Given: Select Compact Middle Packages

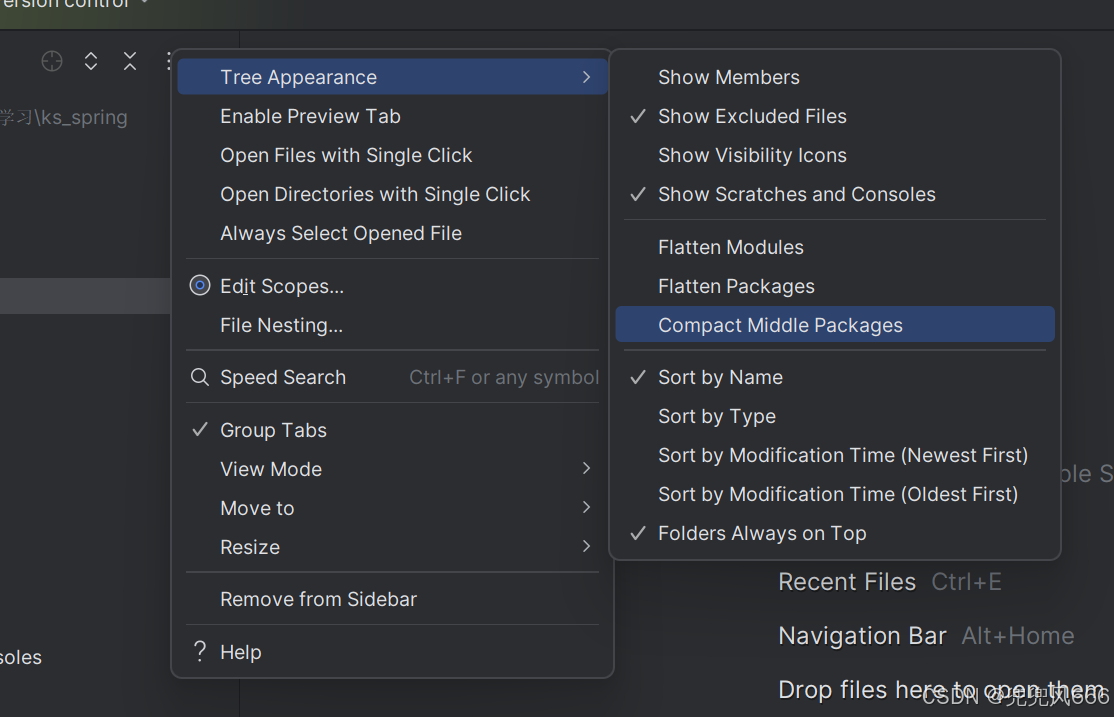Looking at the screenshot, I should [780, 325].
